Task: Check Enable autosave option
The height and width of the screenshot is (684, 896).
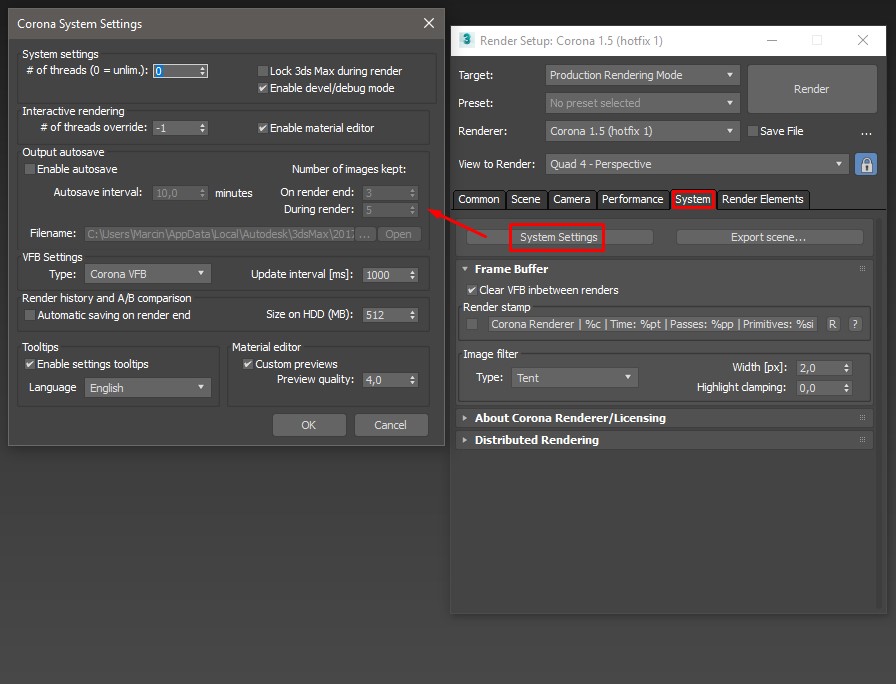Action: click(30, 169)
